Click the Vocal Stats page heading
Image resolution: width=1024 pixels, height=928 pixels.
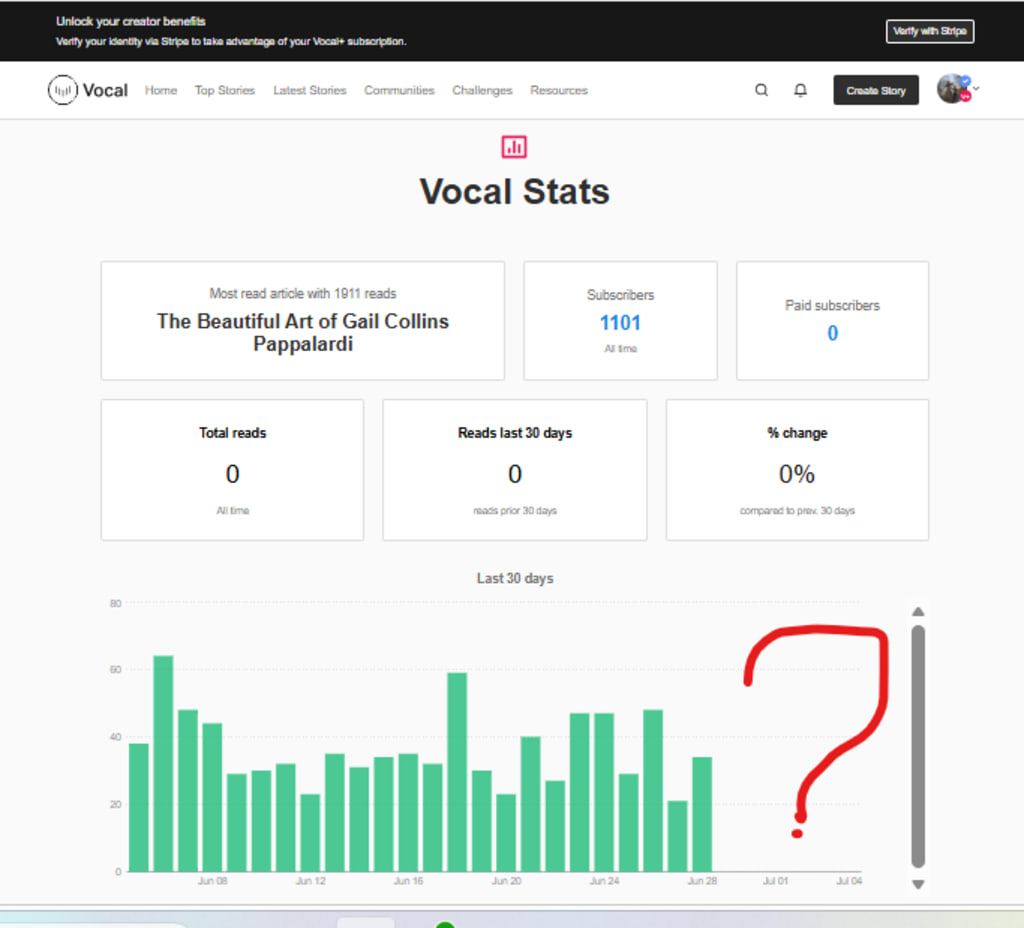(515, 191)
